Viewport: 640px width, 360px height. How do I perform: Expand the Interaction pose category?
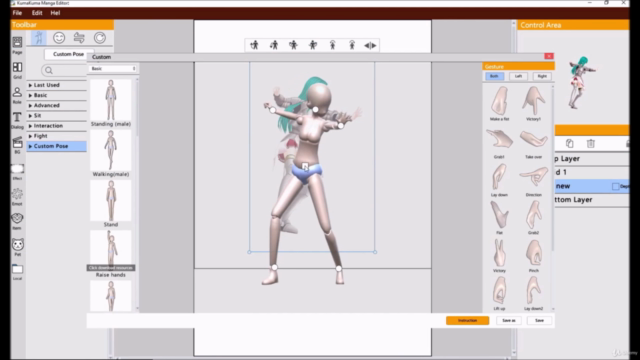[57, 126]
